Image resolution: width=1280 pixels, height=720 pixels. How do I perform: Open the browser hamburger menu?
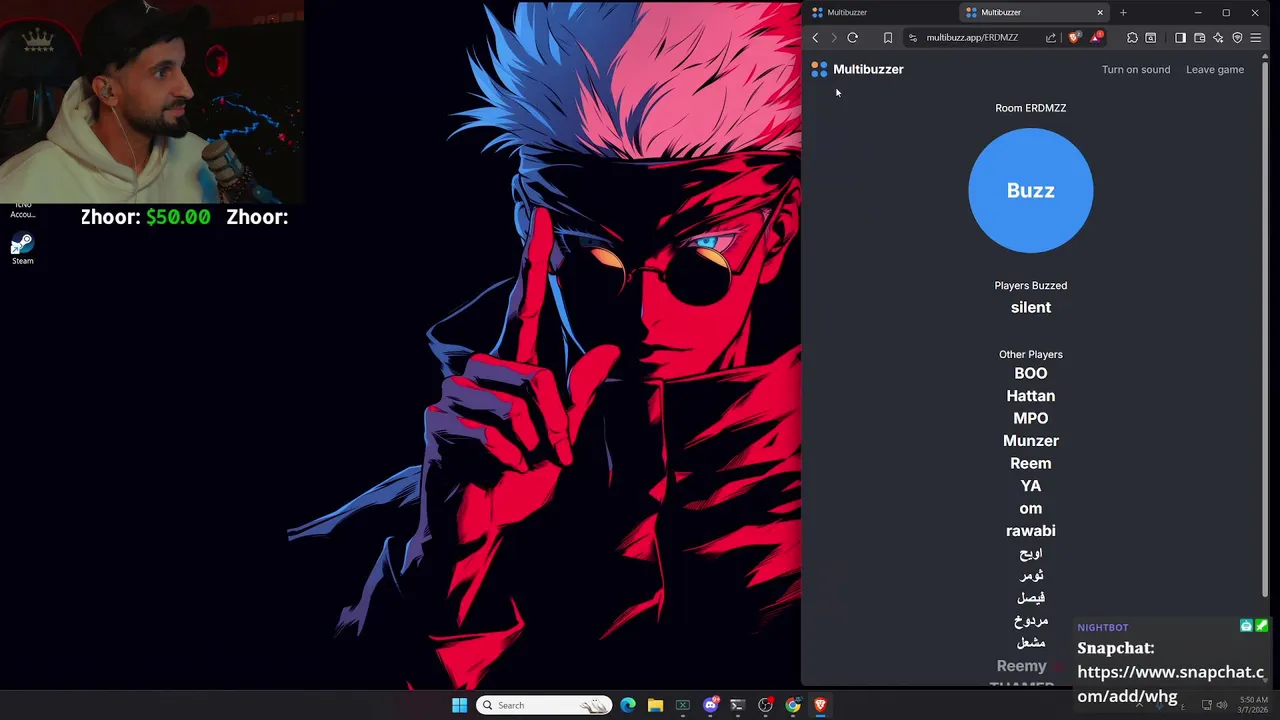tap(1256, 38)
